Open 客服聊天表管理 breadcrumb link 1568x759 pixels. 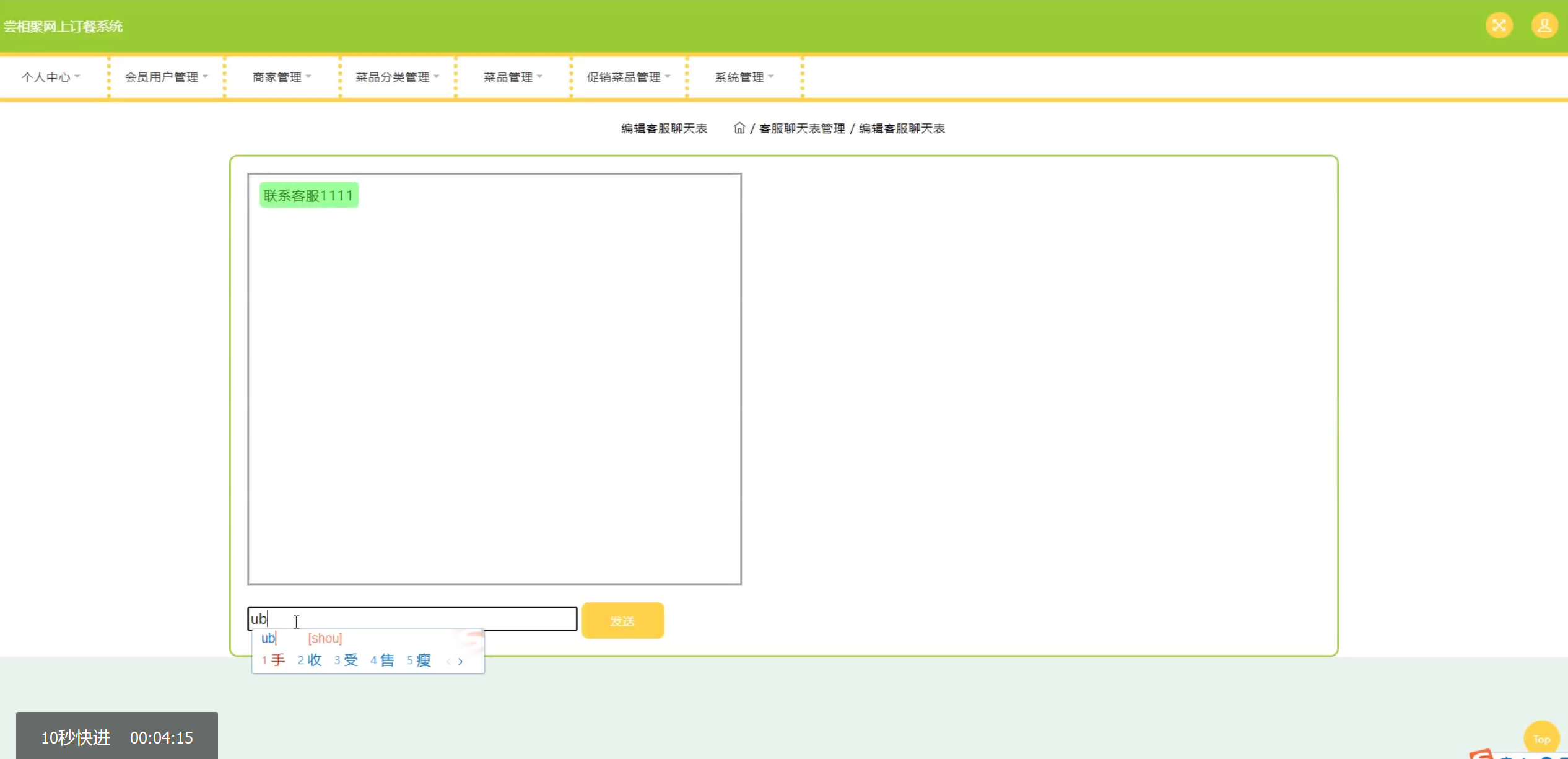pyautogui.click(x=801, y=128)
